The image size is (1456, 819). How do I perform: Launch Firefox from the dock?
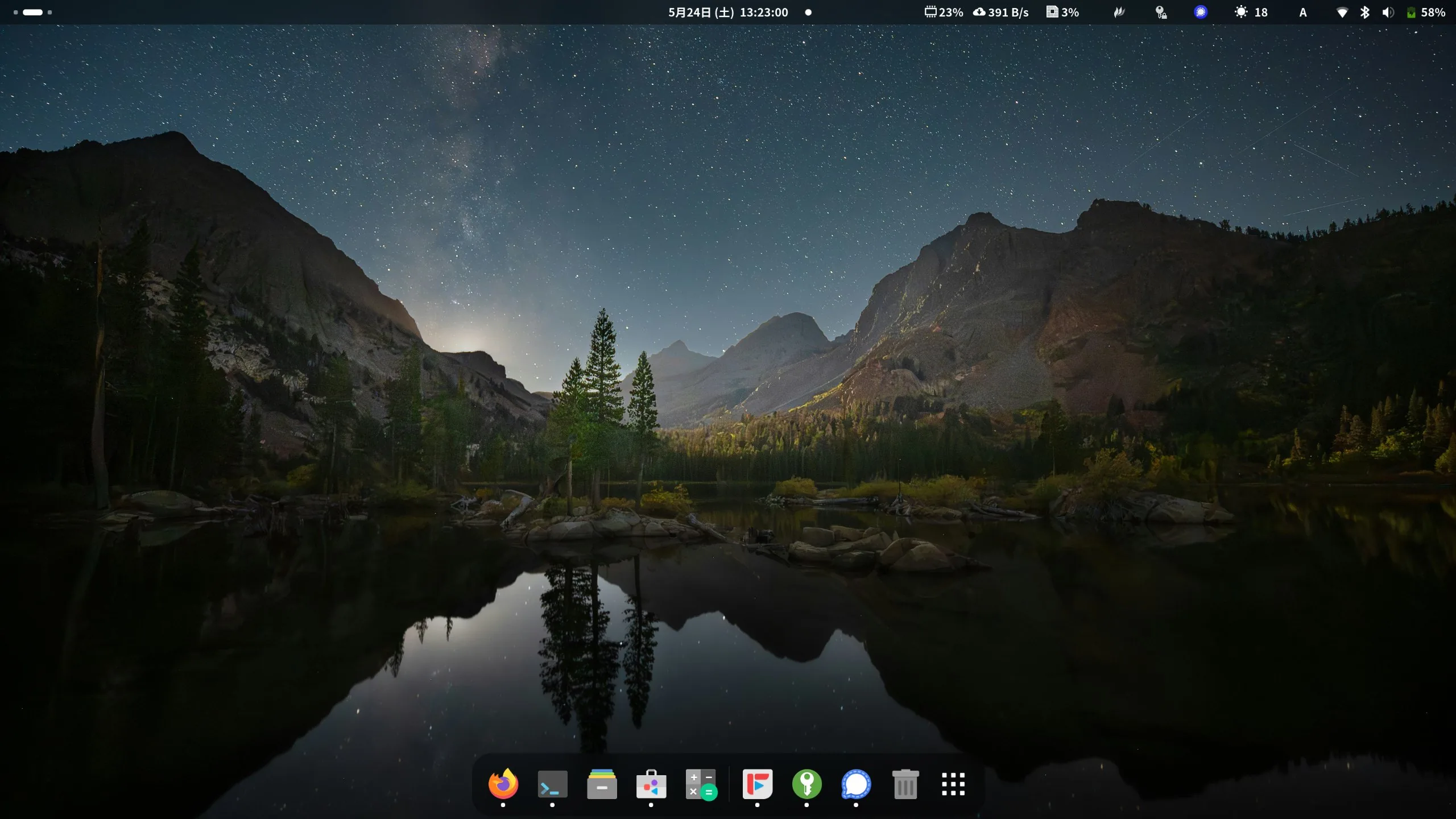[503, 784]
